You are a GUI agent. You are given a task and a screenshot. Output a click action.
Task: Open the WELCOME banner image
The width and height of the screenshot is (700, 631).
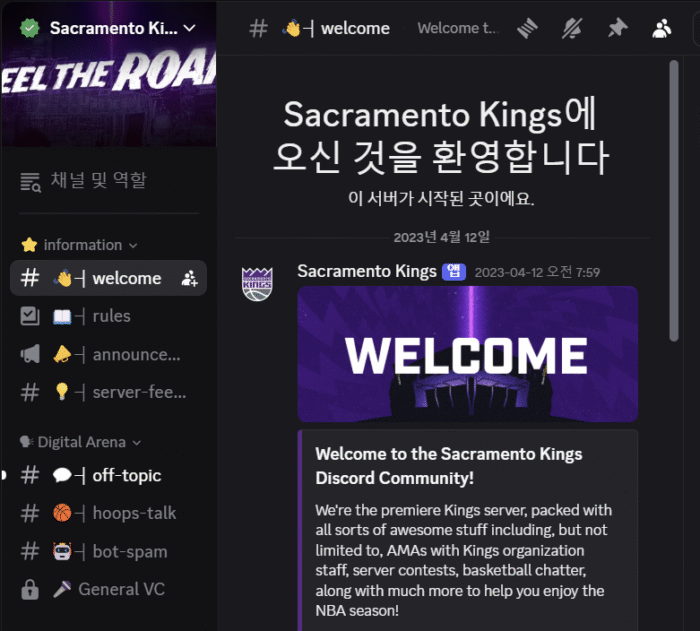pos(467,354)
